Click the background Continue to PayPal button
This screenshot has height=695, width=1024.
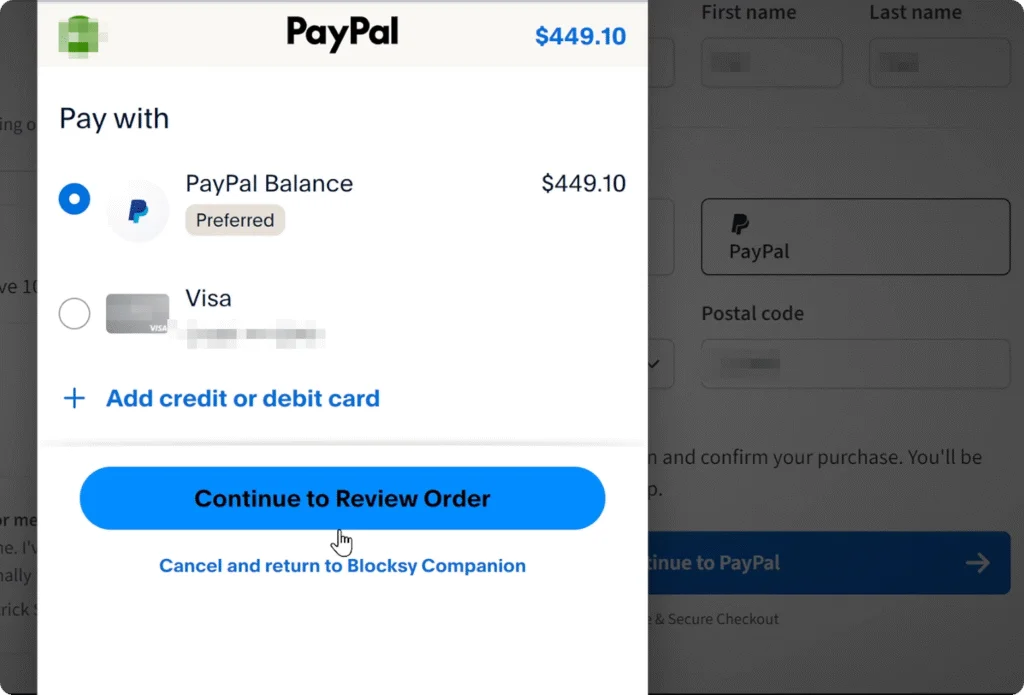[829, 562]
